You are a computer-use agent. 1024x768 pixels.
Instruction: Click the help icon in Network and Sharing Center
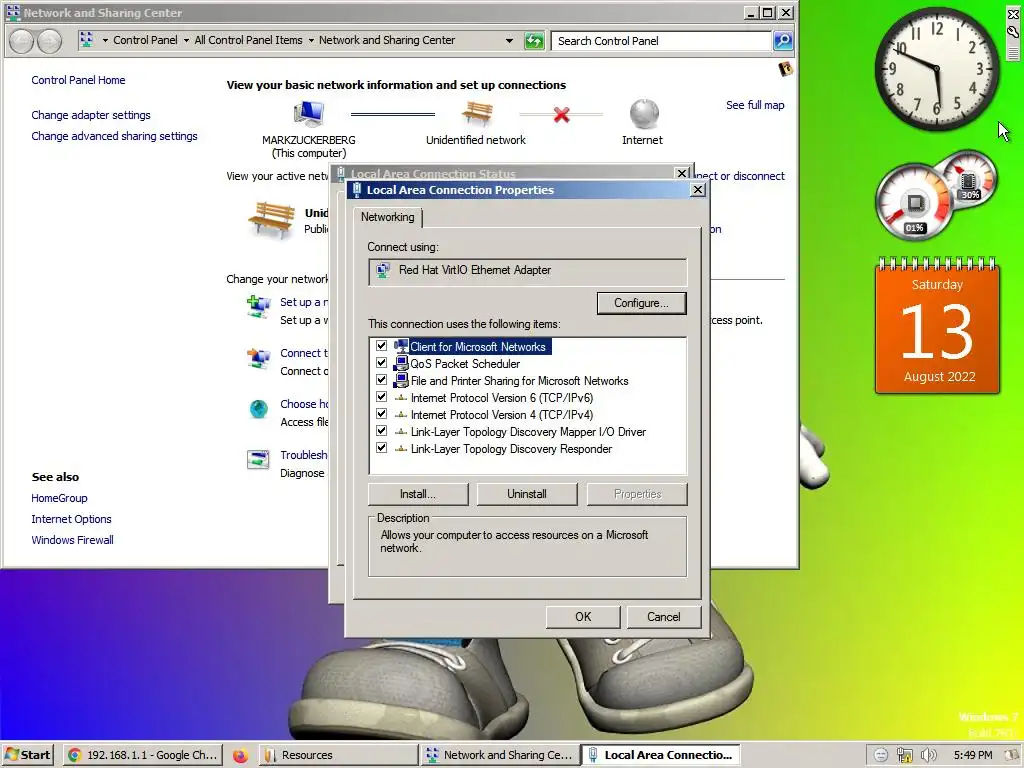(x=786, y=69)
